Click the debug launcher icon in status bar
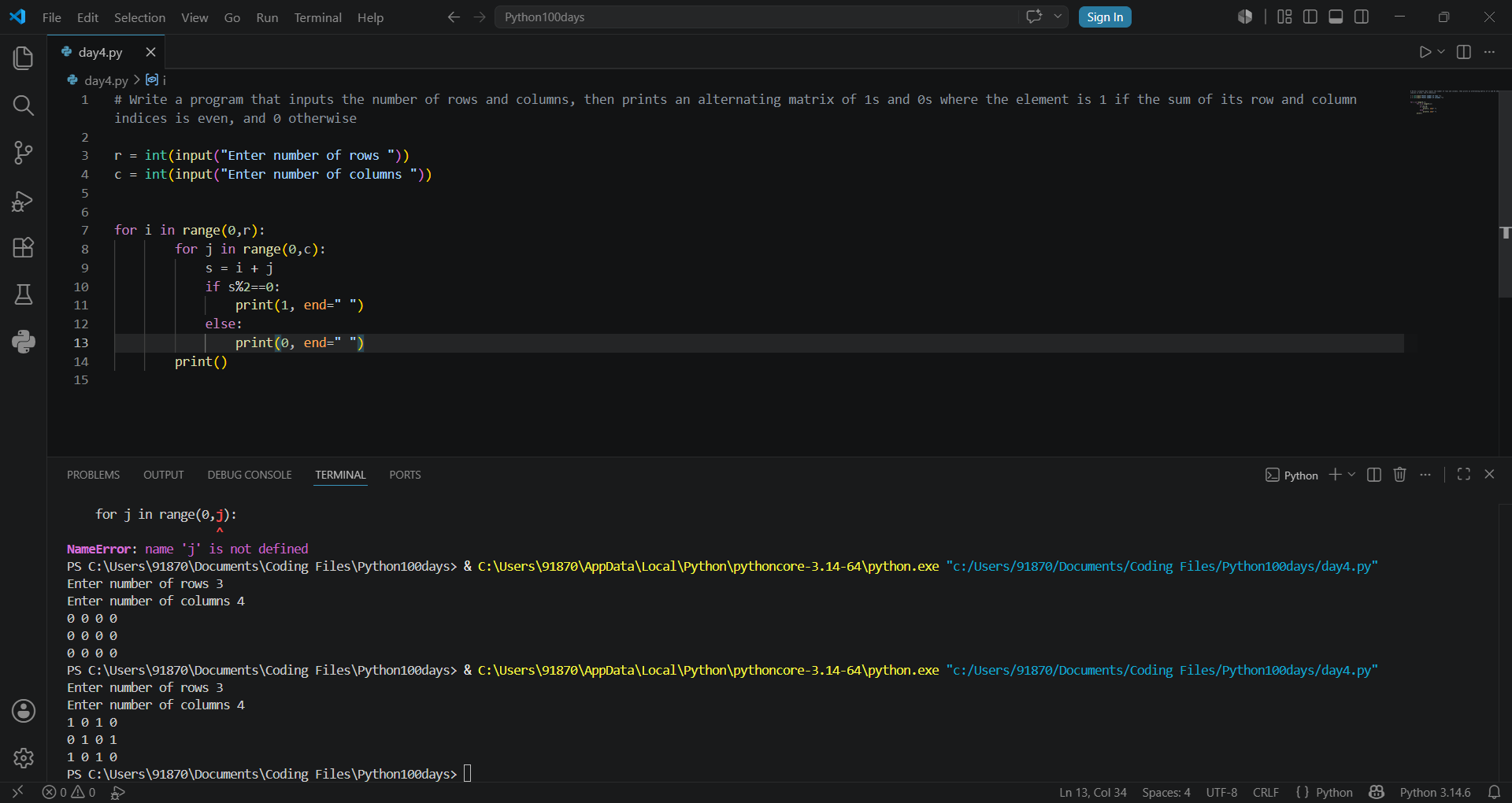1512x803 pixels. pos(118,792)
